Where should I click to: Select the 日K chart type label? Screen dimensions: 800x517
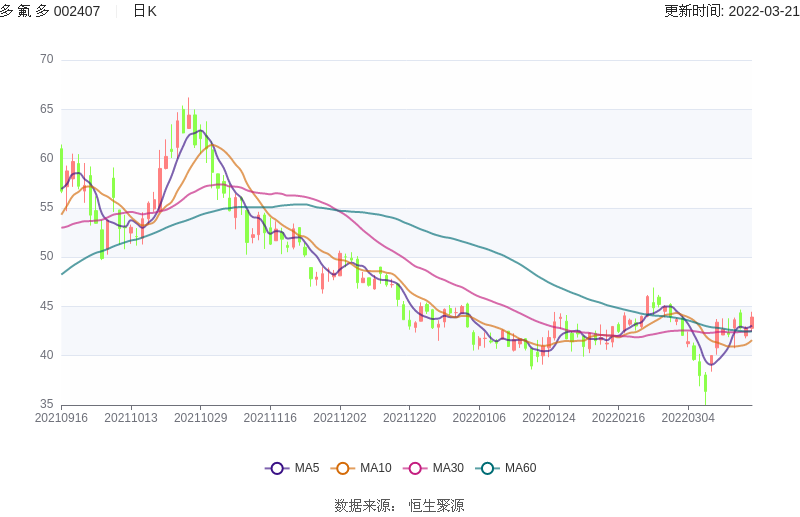(x=145, y=11)
